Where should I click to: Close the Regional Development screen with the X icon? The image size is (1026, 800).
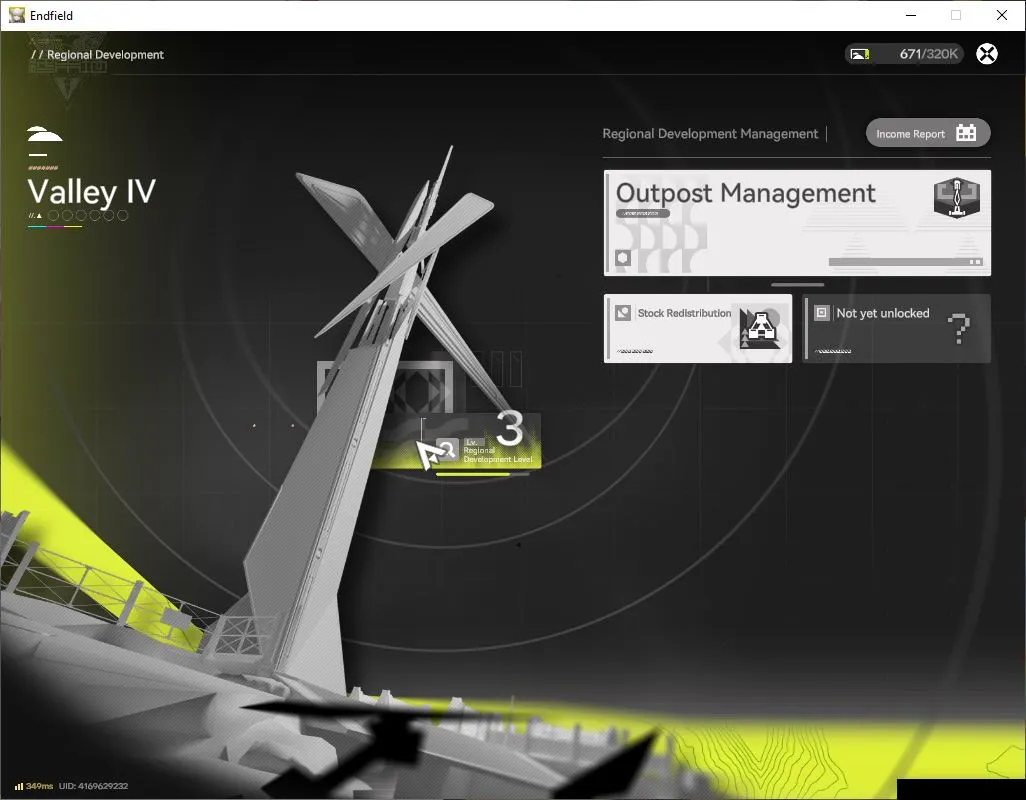(x=987, y=54)
